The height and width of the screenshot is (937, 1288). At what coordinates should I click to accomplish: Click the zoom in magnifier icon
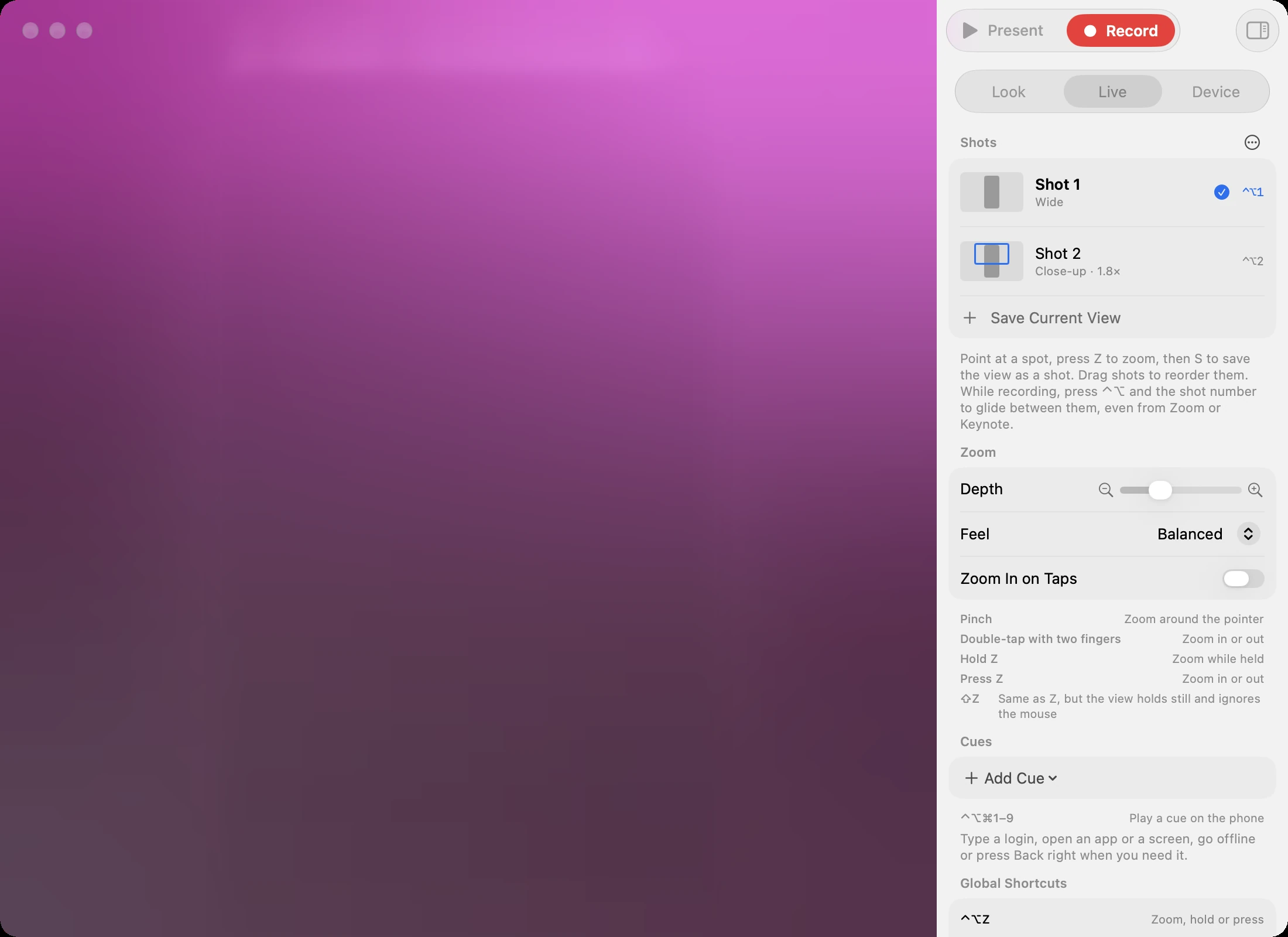(1255, 490)
